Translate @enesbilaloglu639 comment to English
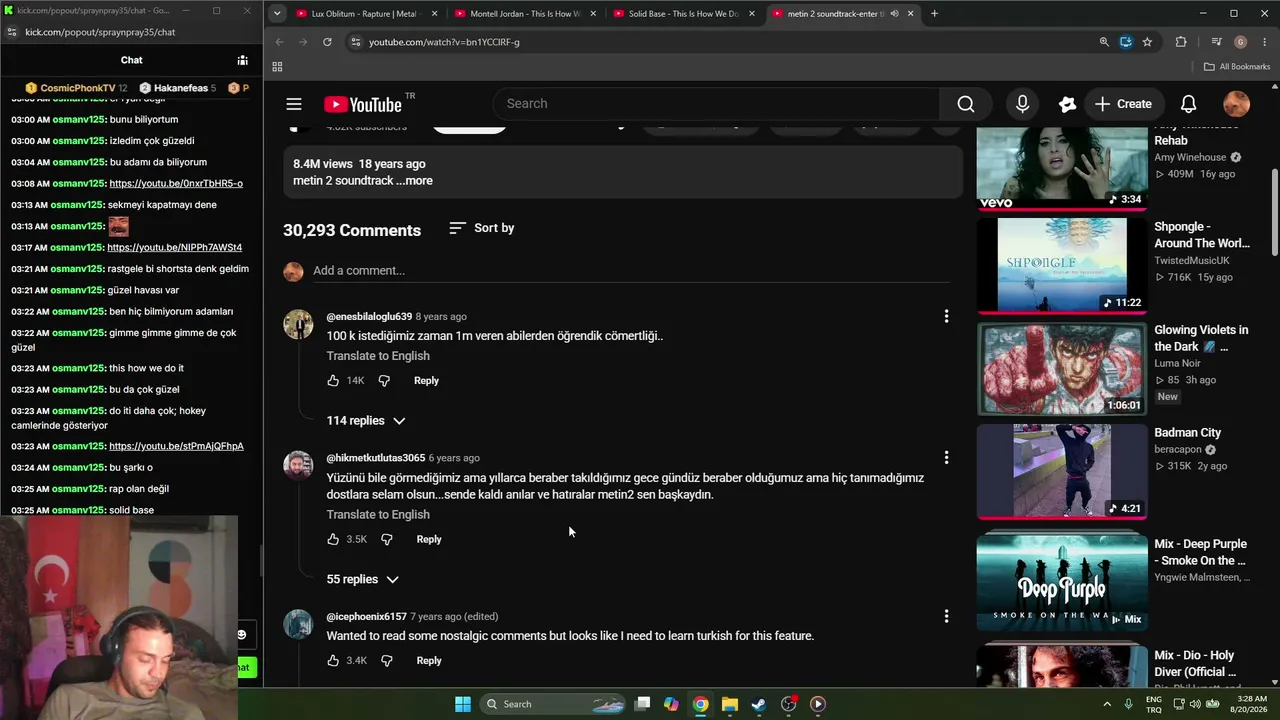The height and width of the screenshot is (720, 1280). coord(378,356)
